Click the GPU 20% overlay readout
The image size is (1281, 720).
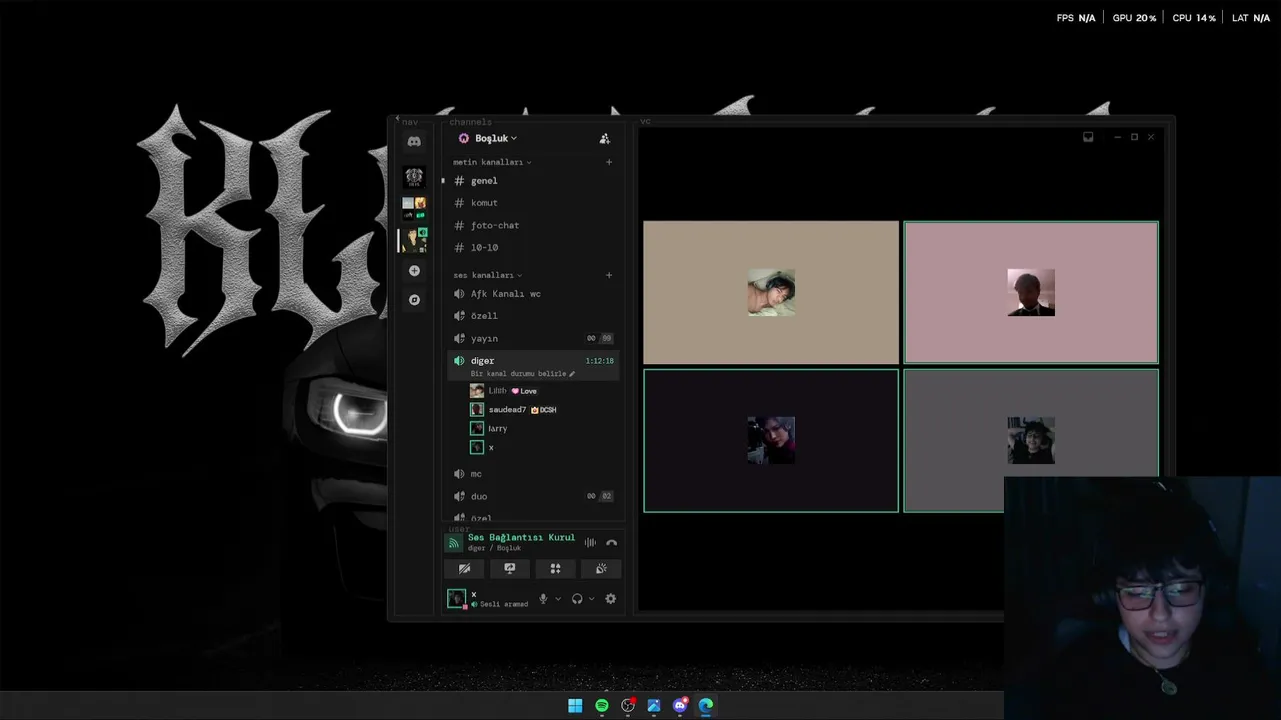(x=1134, y=18)
